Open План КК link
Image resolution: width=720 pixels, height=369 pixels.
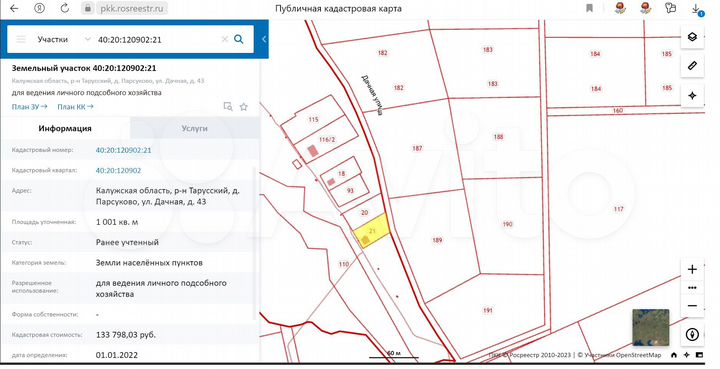click(x=75, y=106)
